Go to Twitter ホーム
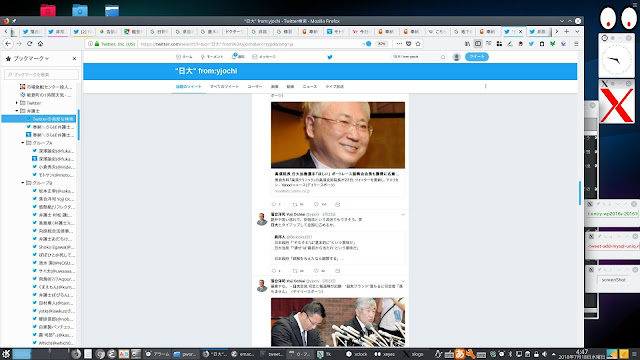The image size is (640, 360). click(x=184, y=57)
